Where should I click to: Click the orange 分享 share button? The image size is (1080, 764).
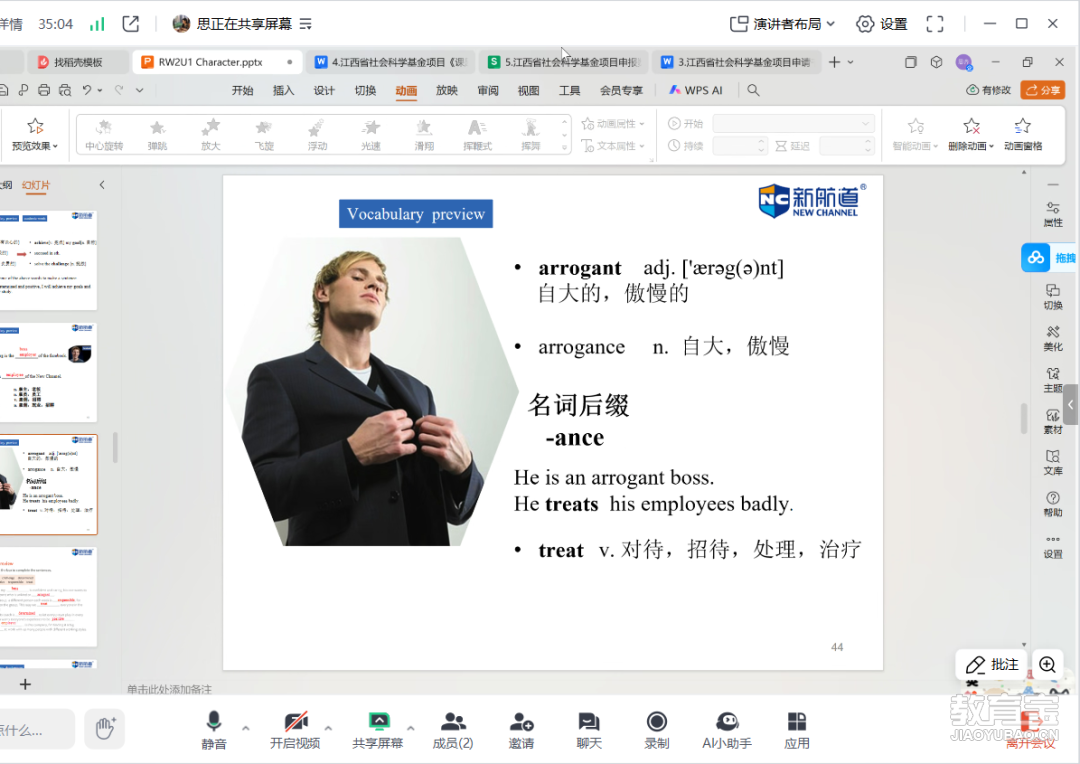pos(1043,90)
